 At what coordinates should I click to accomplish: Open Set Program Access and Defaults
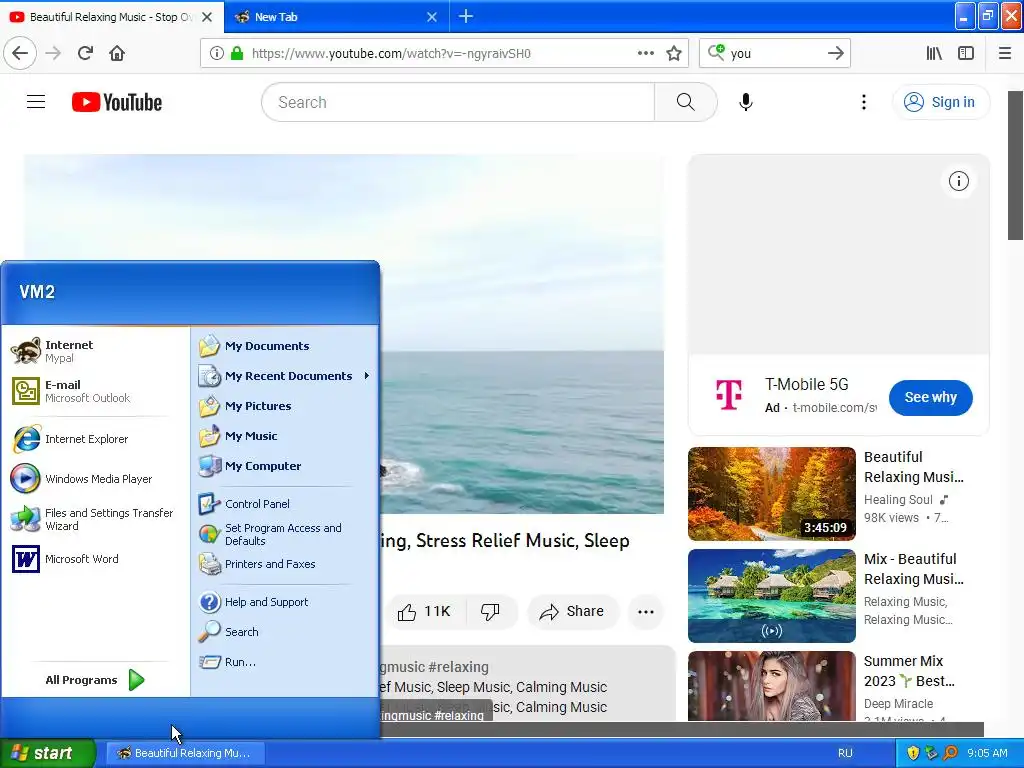[285, 534]
